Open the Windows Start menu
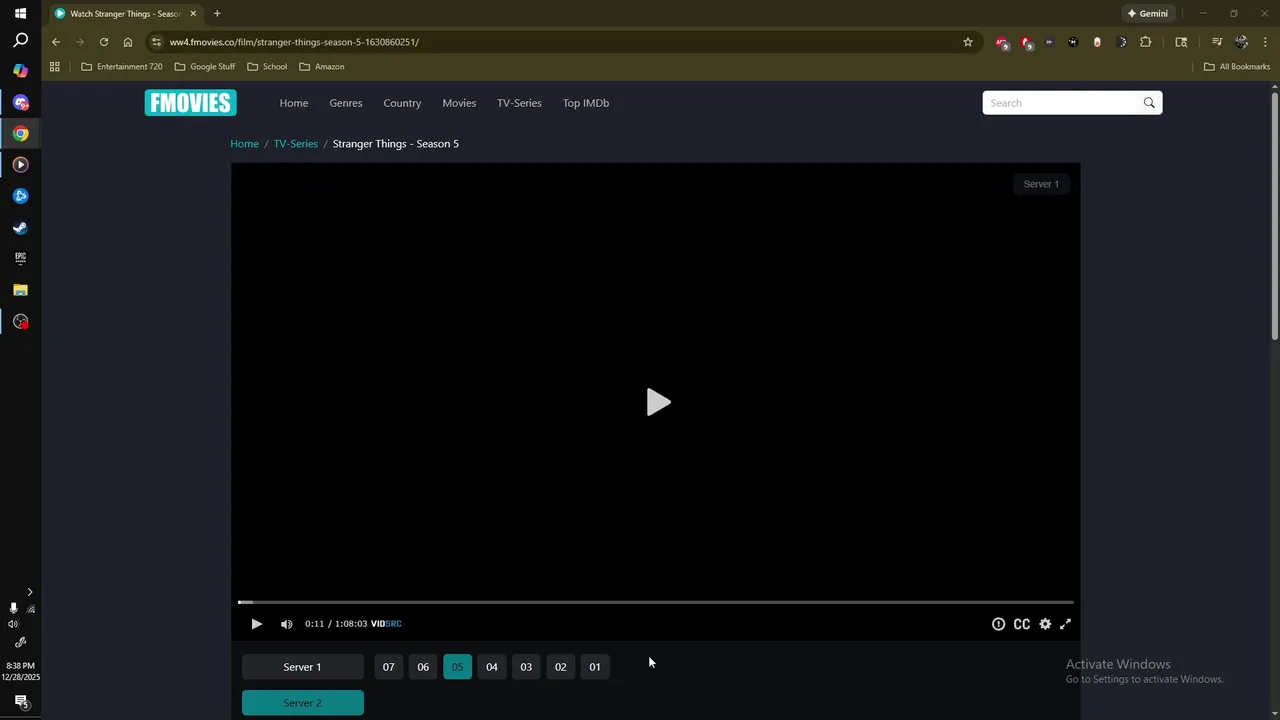Viewport: 1280px width, 720px height. [x=20, y=13]
